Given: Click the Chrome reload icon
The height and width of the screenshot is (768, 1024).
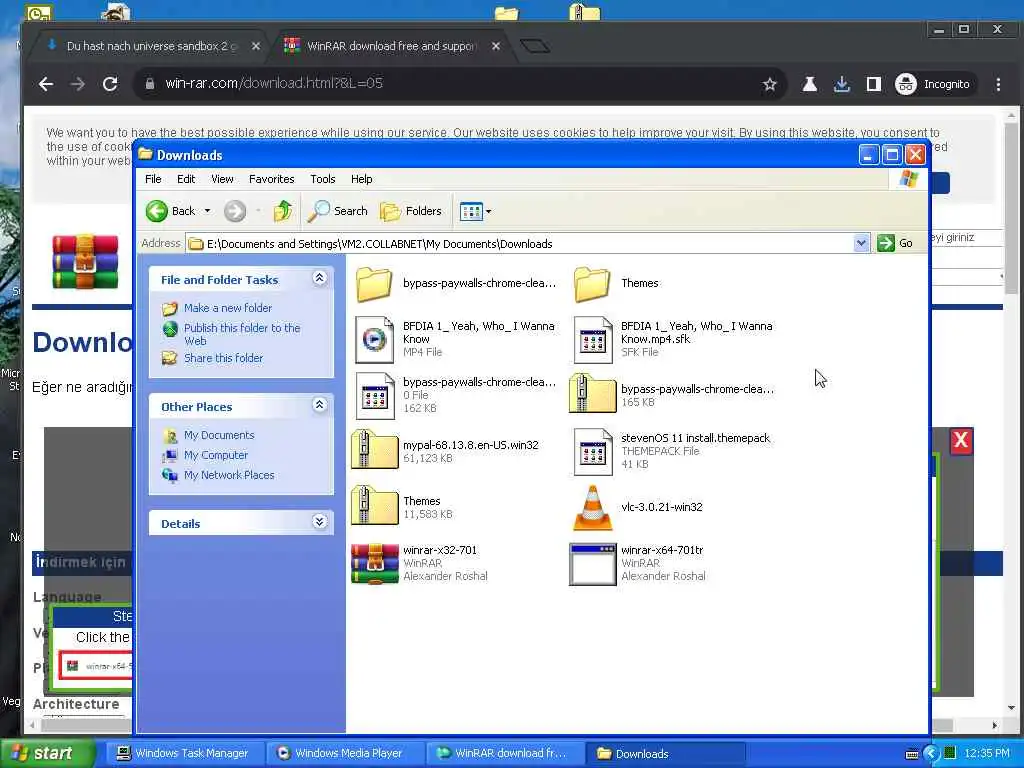Looking at the screenshot, I should click(110, 84).
